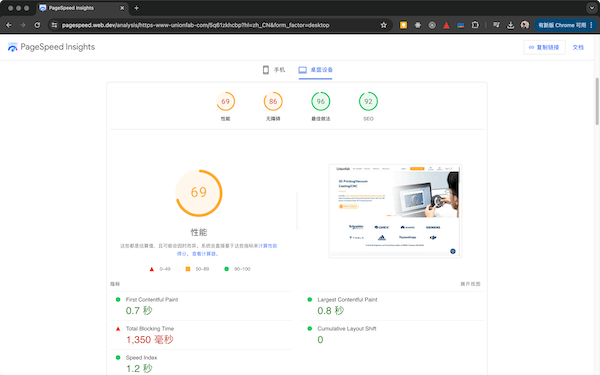This screenshot has width=600, height=375.
Task: Open the Chrome three-dot menu
Action: (591, 25)
